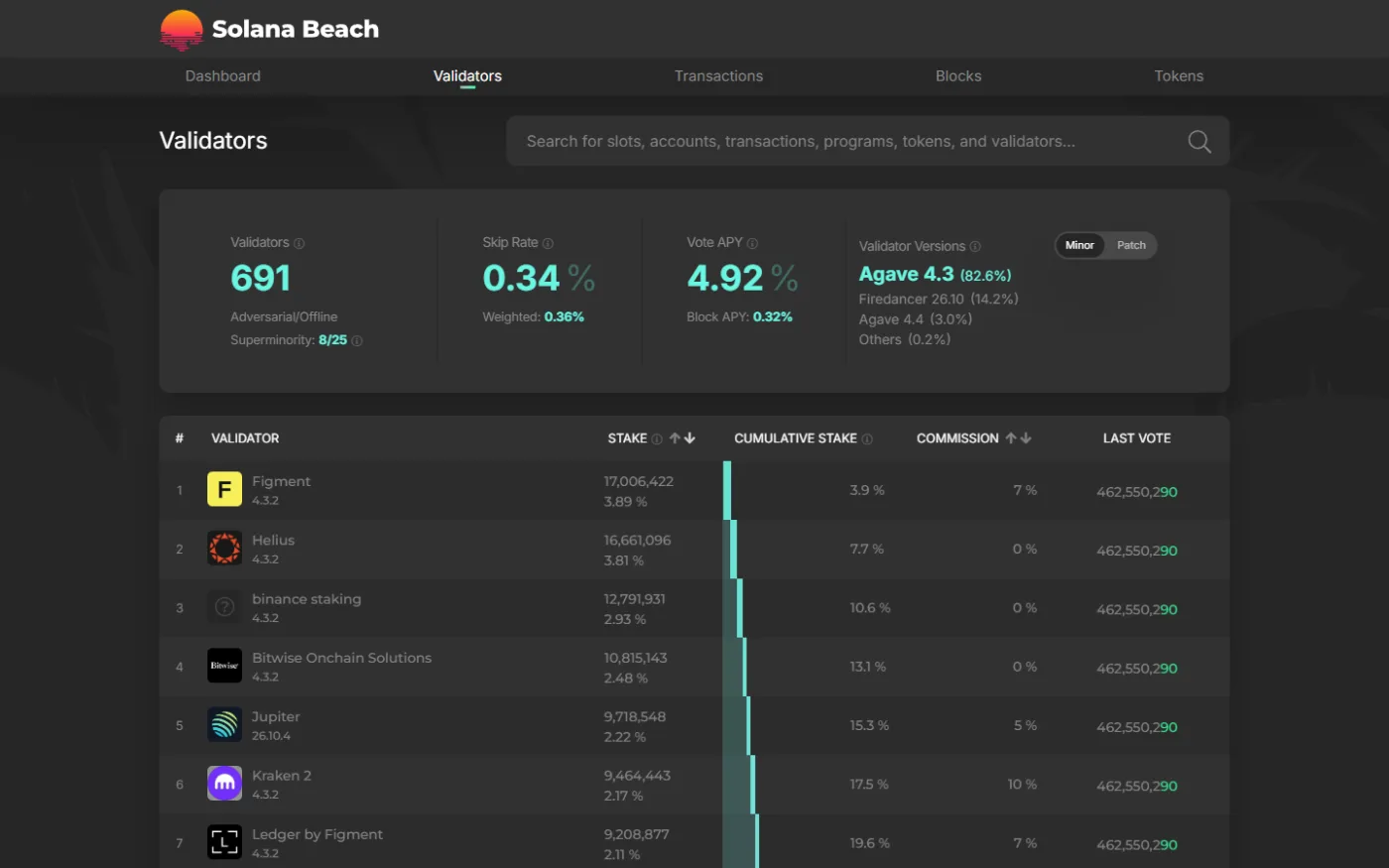Open the Dashboard tab

[x=223, y=76]
